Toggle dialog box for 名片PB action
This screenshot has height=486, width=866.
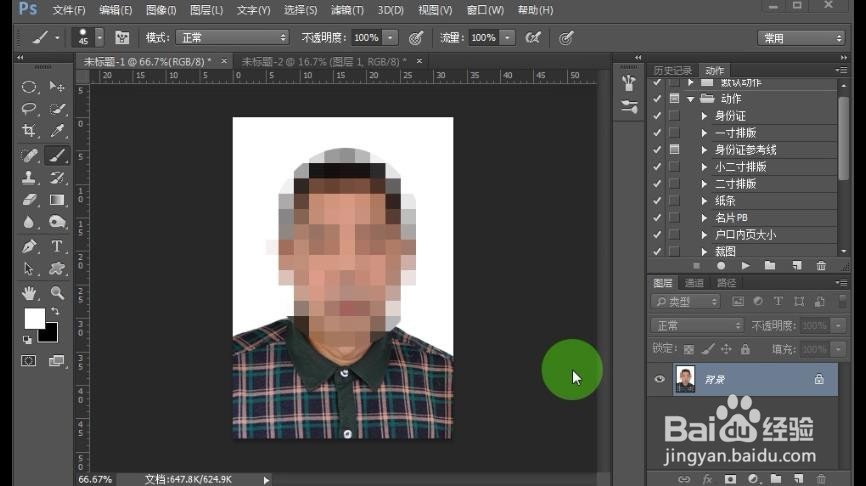point(674,218)
